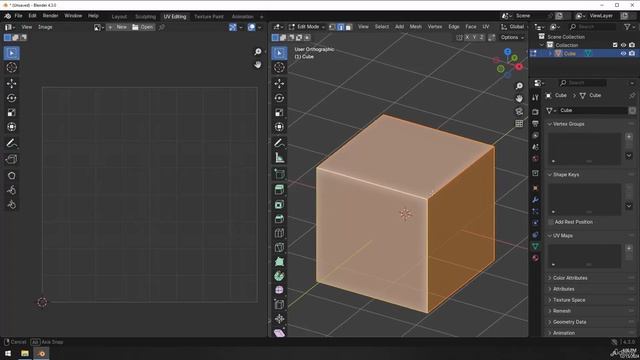Open the Render properties tab

tap(536, 112)
